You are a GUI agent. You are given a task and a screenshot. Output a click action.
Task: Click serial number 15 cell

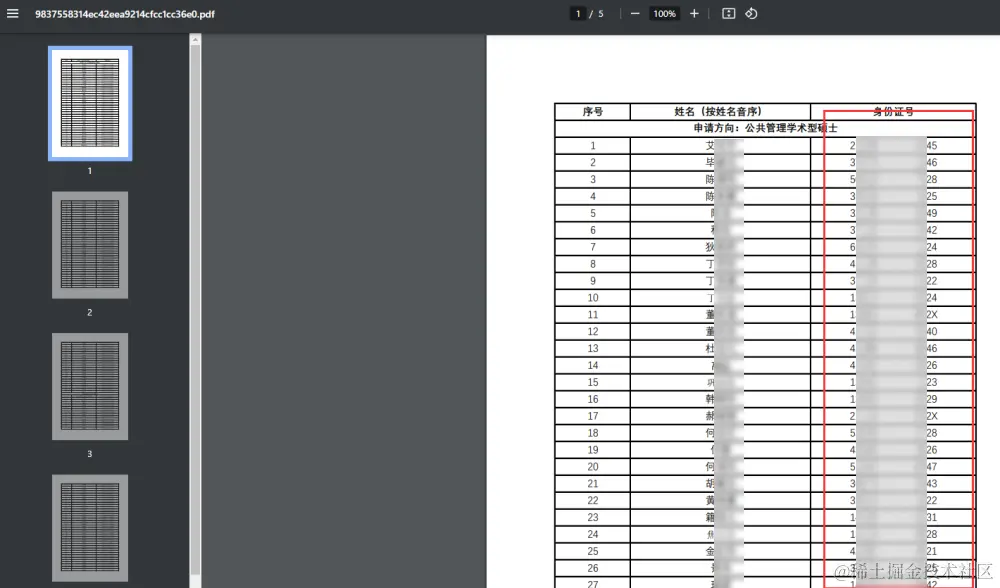(x=592, y=382)
